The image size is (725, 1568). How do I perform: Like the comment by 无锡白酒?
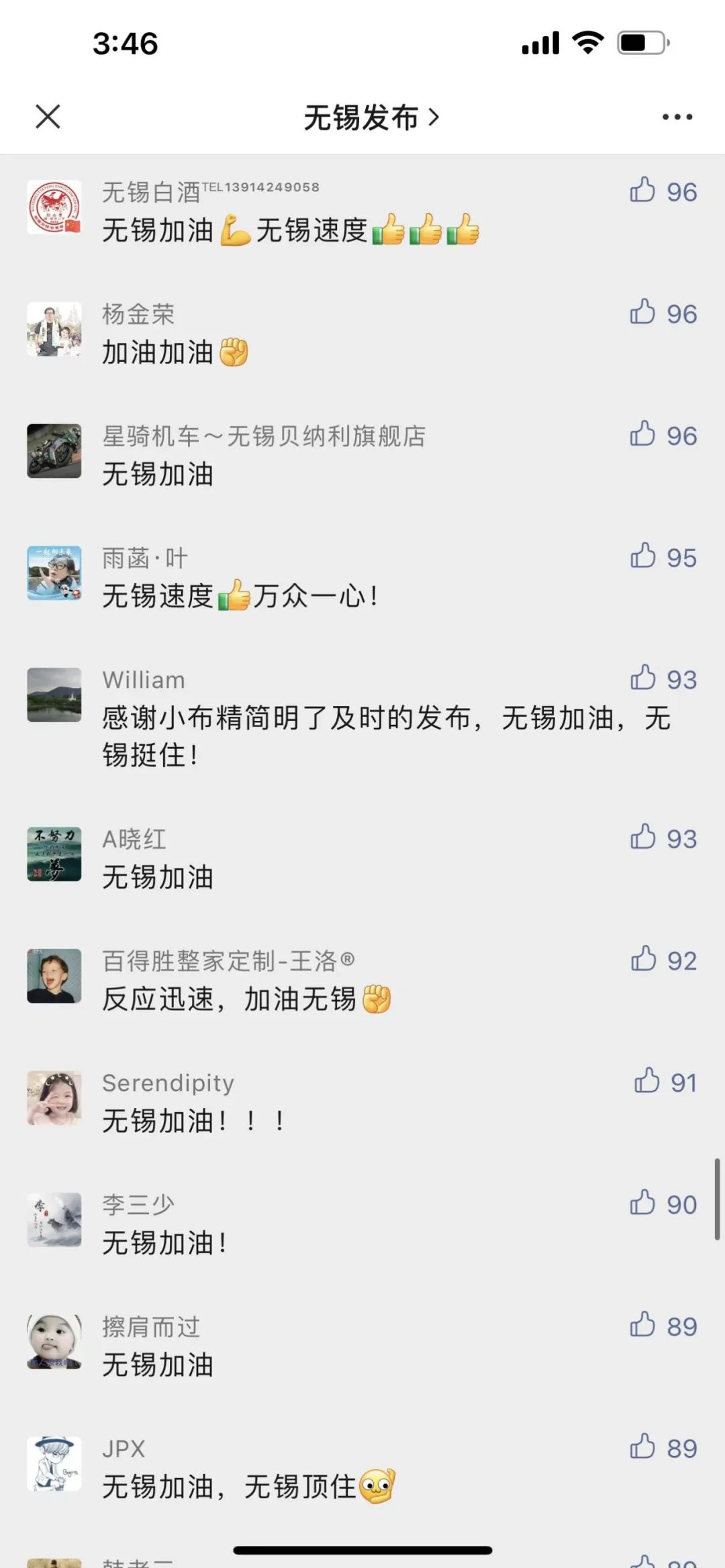642,191
